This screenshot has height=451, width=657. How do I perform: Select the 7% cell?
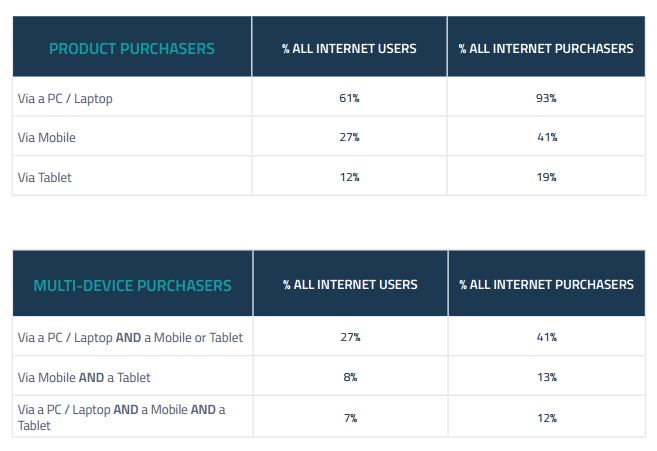point(349,417)
